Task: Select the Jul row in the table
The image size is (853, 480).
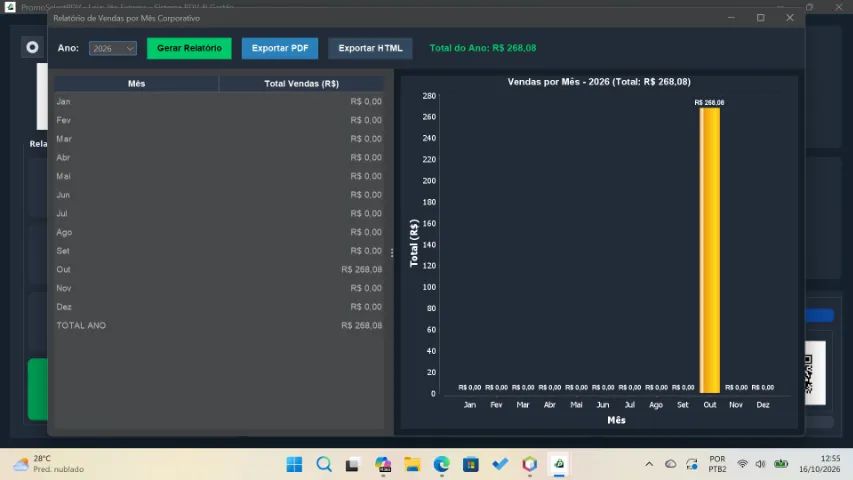Action: (219, 213)
